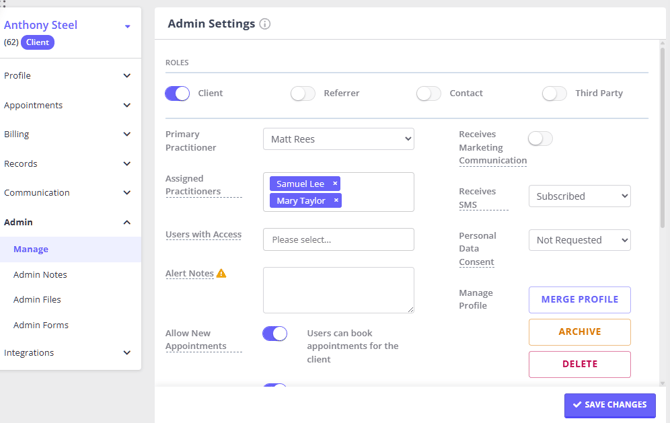Click the drag handle dots at top left
670x423 pixels.
(x=4, y=4)
